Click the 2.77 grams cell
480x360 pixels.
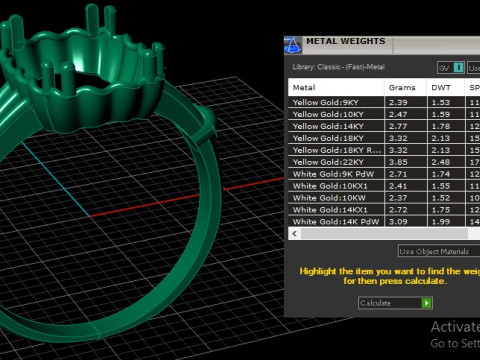click(405, 126)
